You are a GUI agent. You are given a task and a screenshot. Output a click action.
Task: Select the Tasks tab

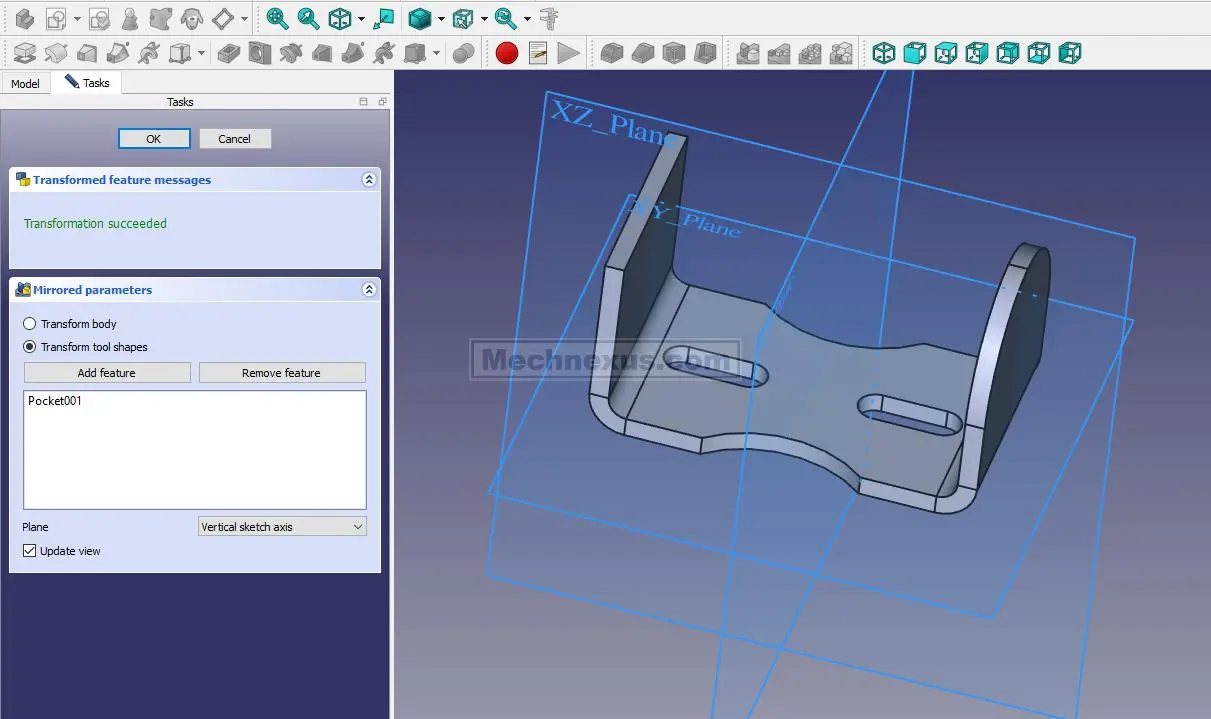[x=88, y=83]
